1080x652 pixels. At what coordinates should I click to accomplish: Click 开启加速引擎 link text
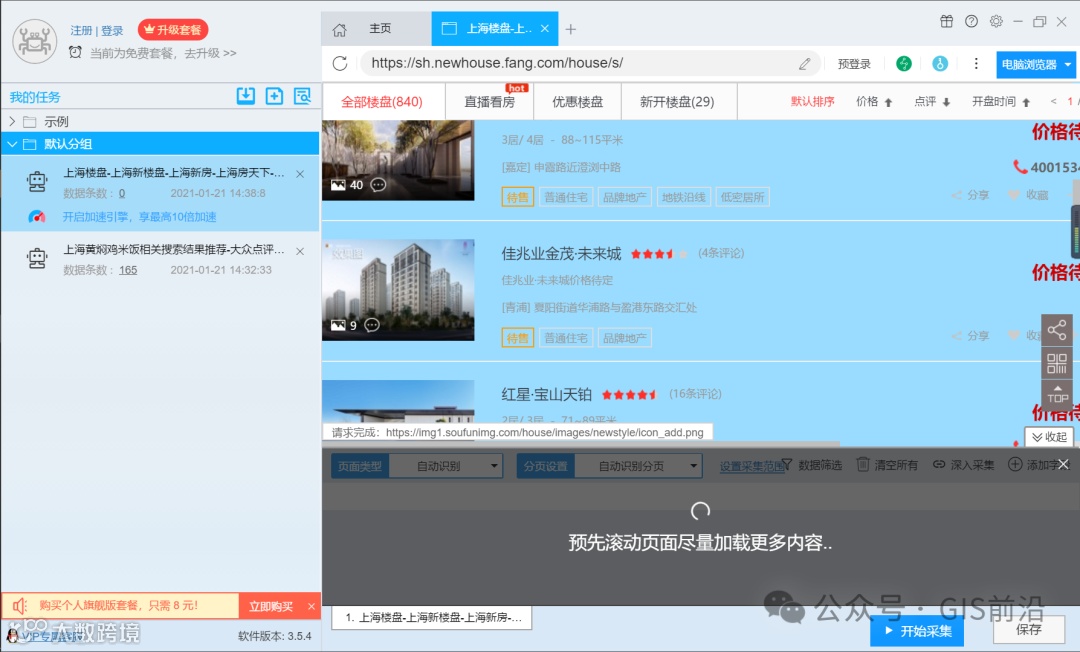coord(139,217)
